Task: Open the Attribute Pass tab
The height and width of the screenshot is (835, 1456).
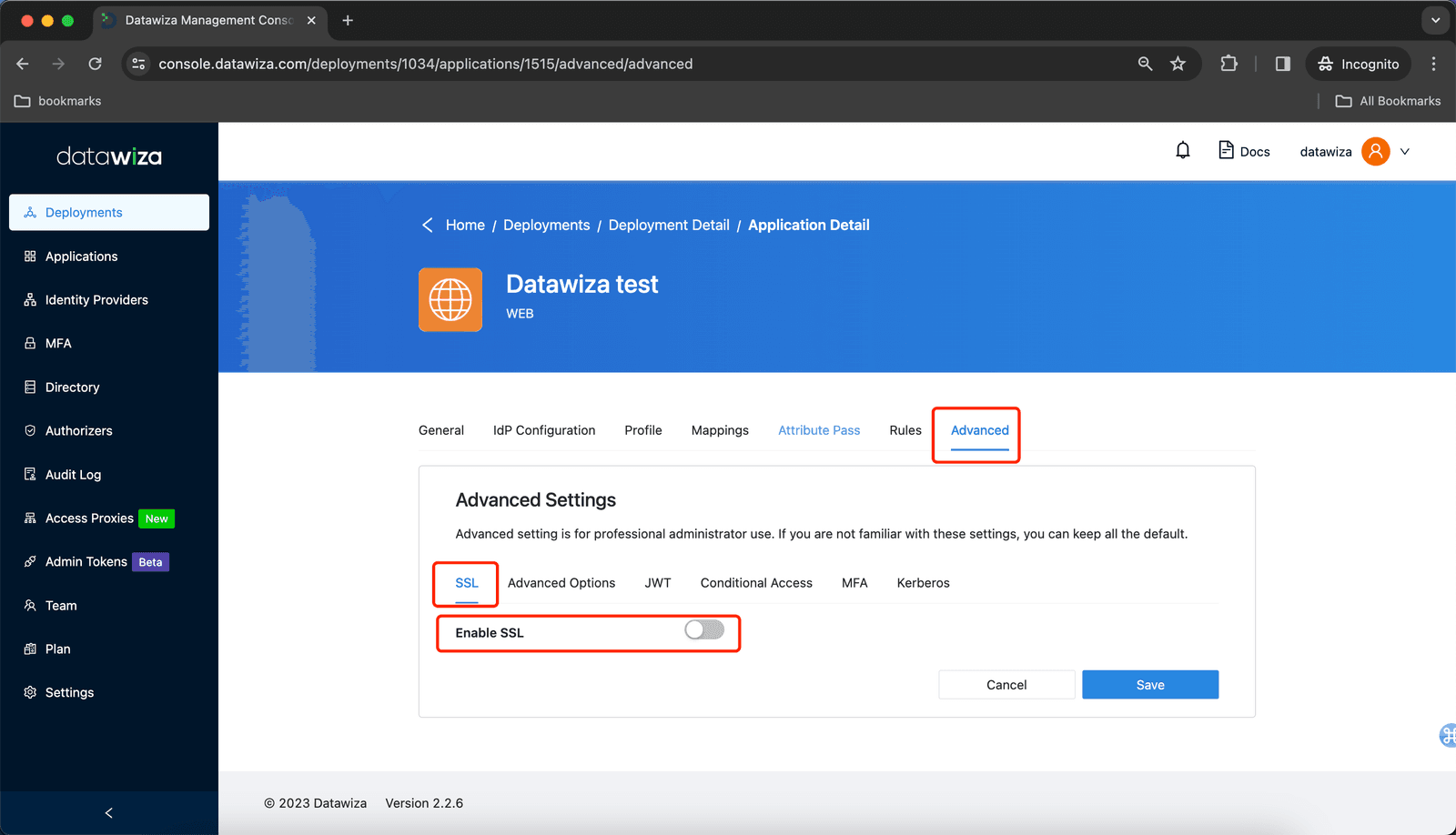Action: pyautogui.click(x=819, y=430)
